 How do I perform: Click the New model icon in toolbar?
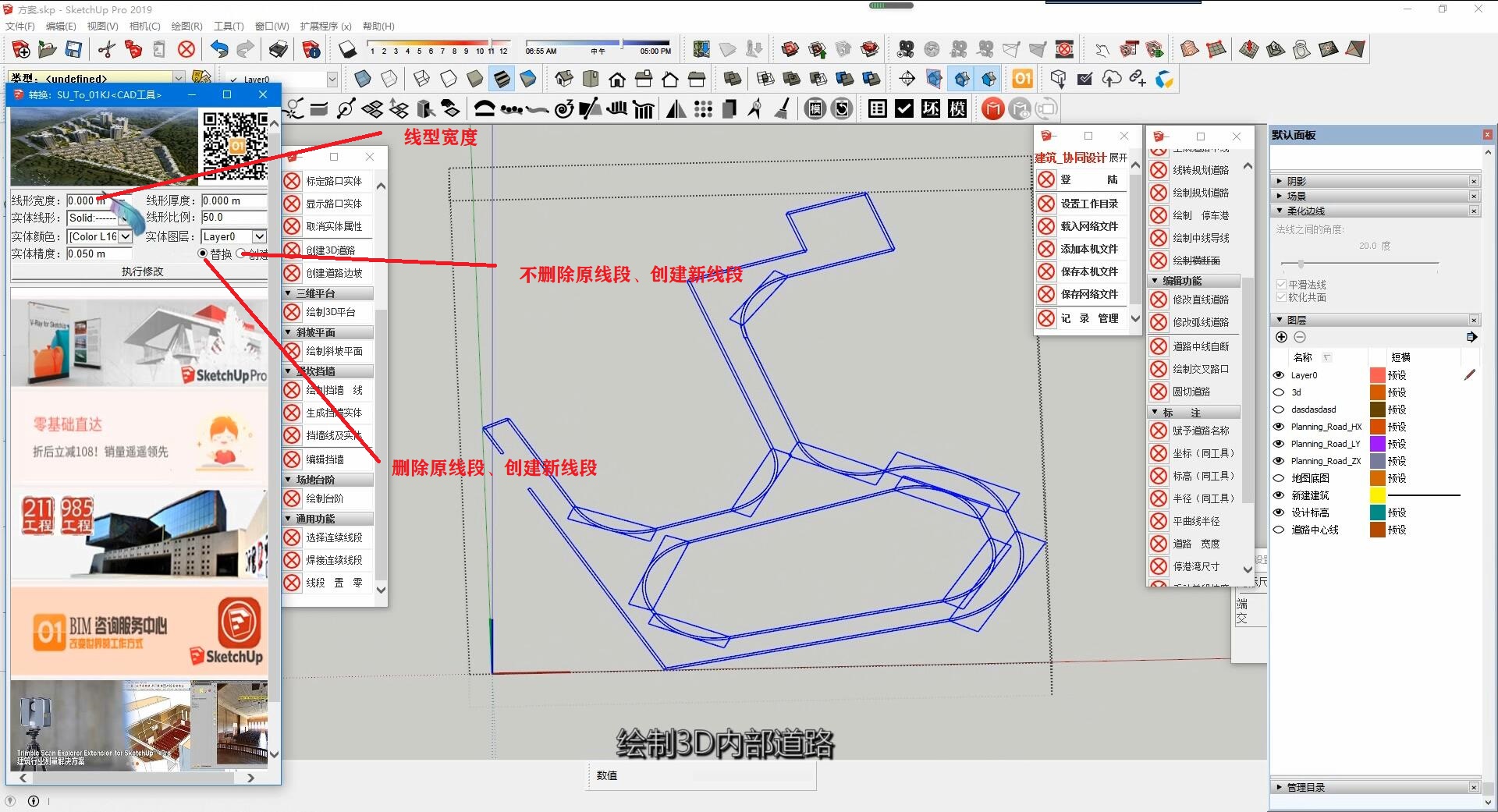[x=21, y=50]
